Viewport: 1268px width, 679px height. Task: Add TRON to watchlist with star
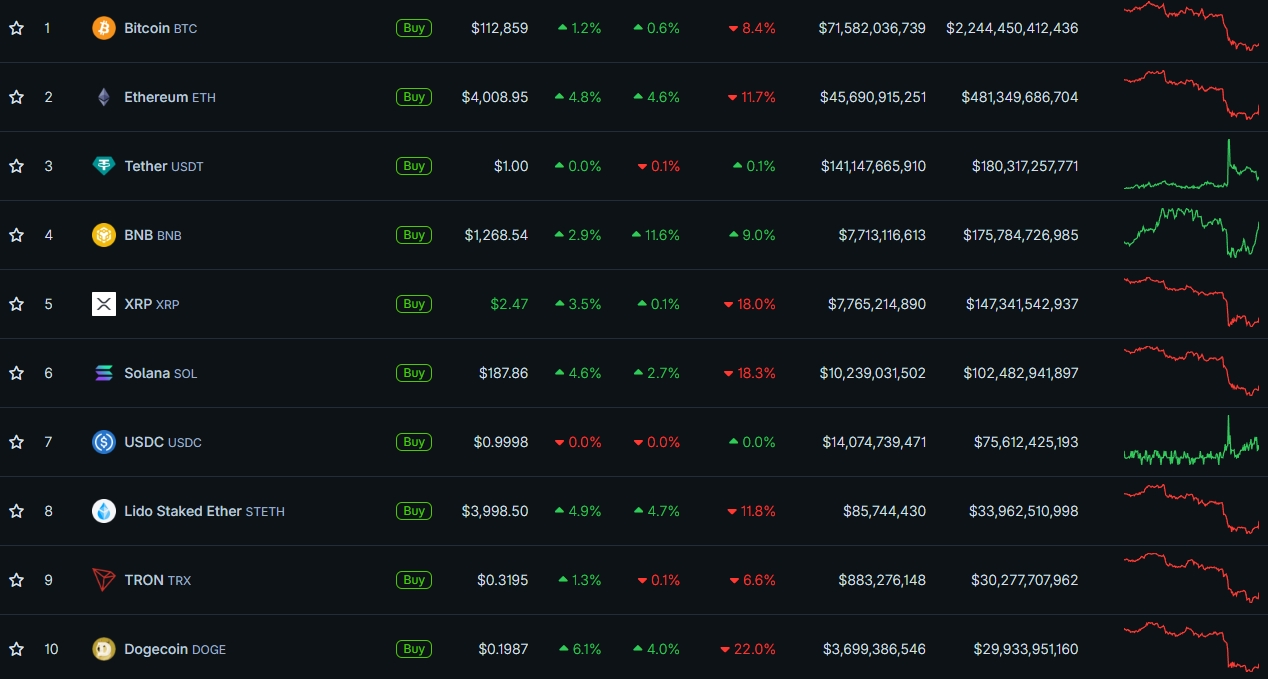coord(16,580)
